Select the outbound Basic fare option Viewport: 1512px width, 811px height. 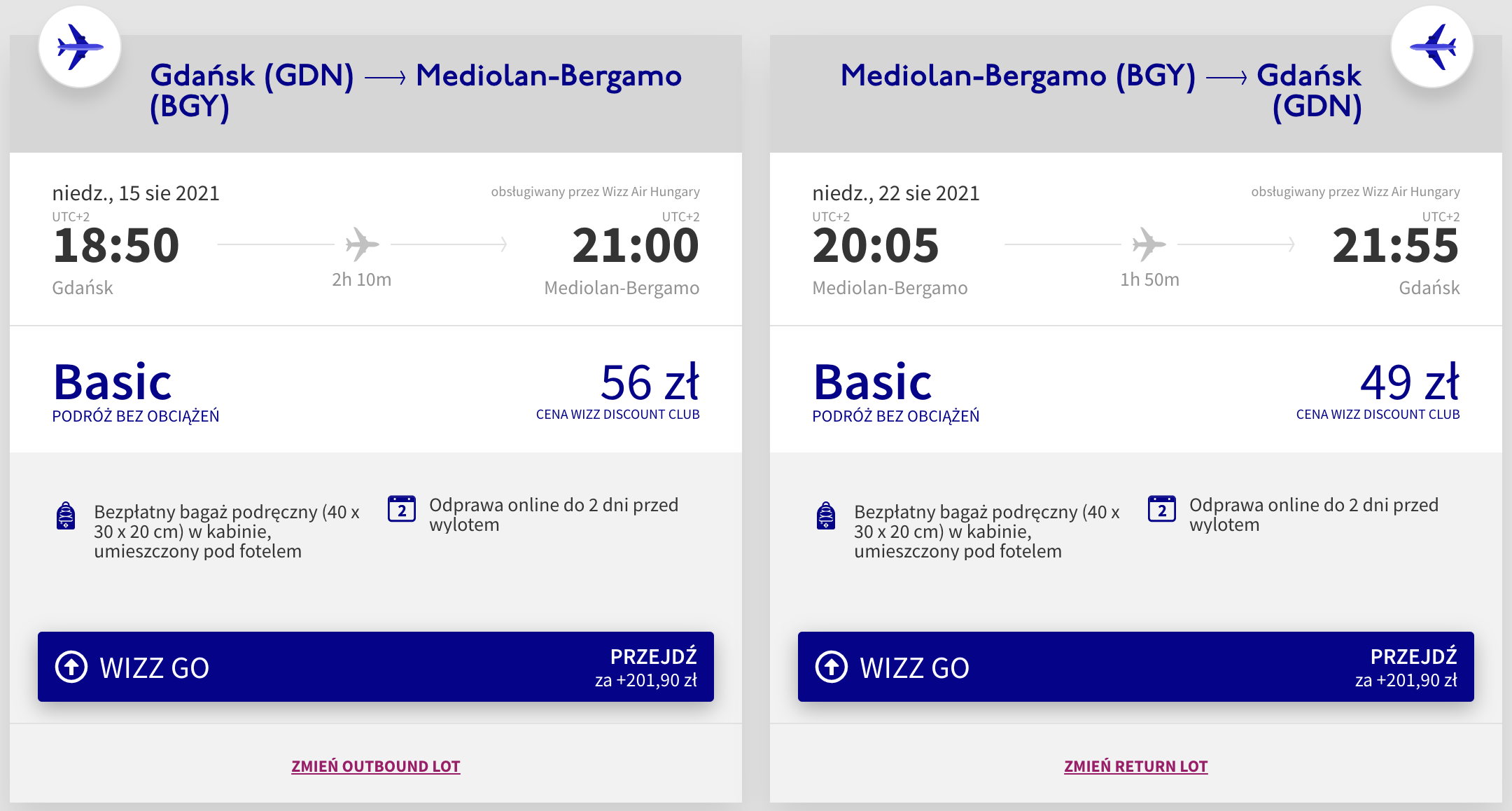click(x=113, y=382)
